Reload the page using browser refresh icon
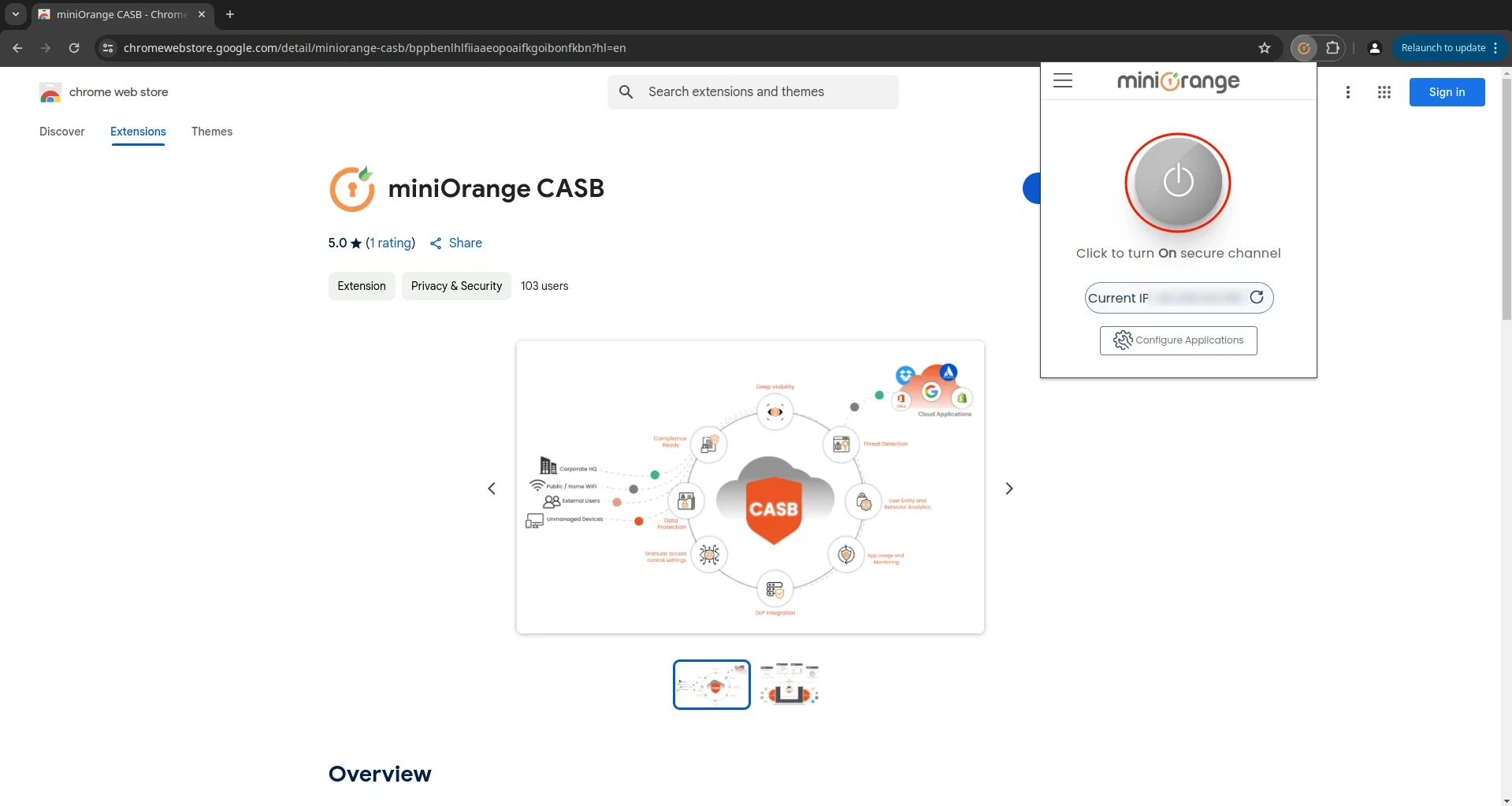 (74, 48)
